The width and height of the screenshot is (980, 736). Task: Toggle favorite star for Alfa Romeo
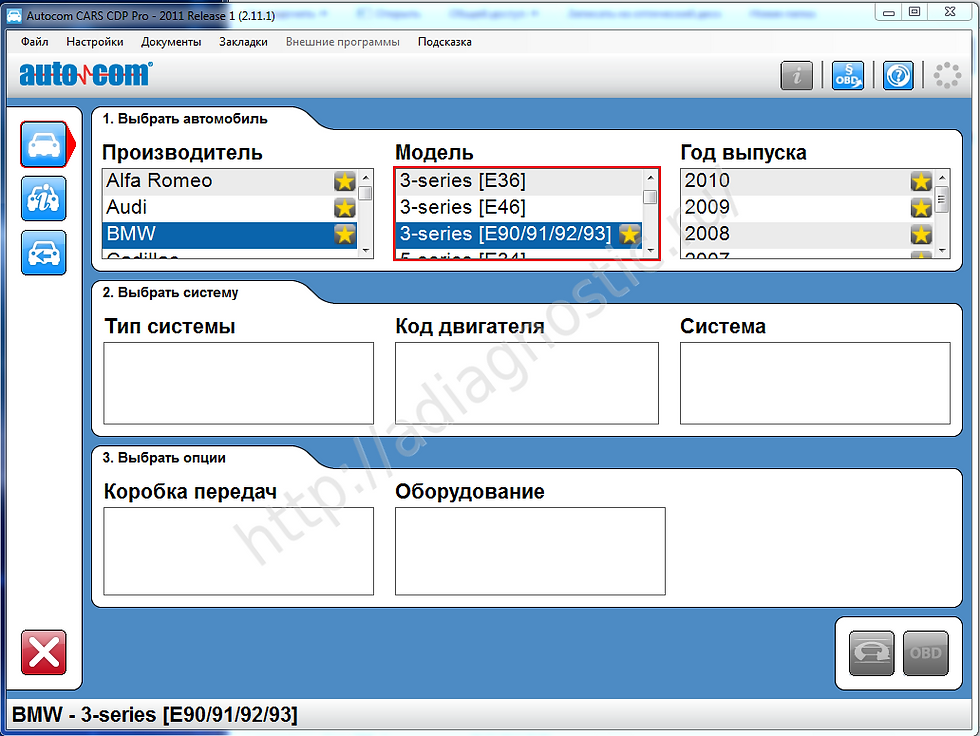pyautogui.click(x=344, y=181)
